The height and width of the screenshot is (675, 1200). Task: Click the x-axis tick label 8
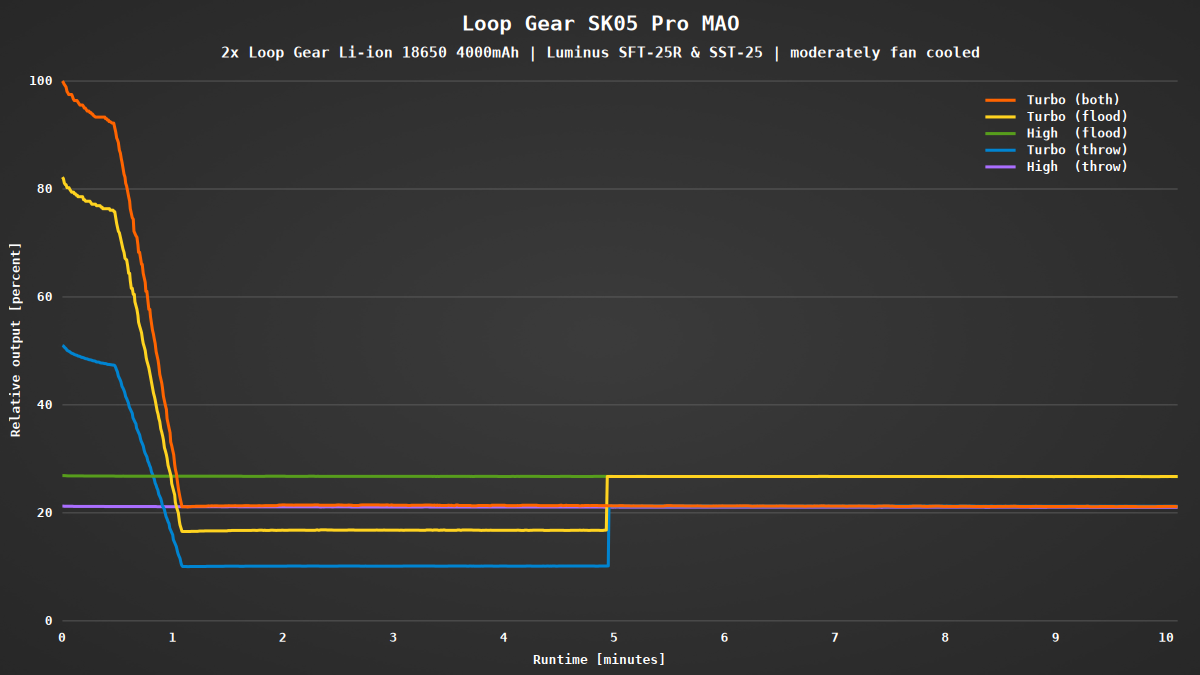pos(945,637)
